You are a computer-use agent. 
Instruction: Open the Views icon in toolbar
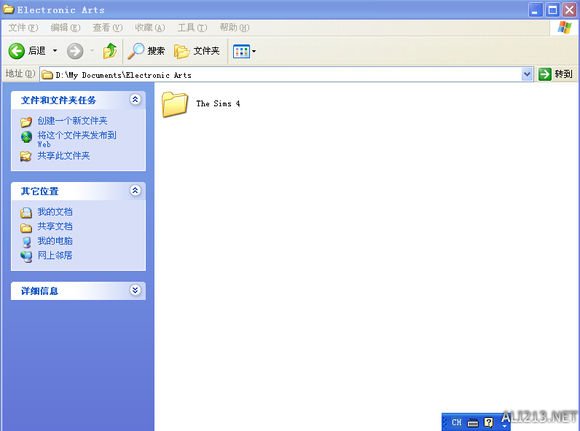point(241,51)
